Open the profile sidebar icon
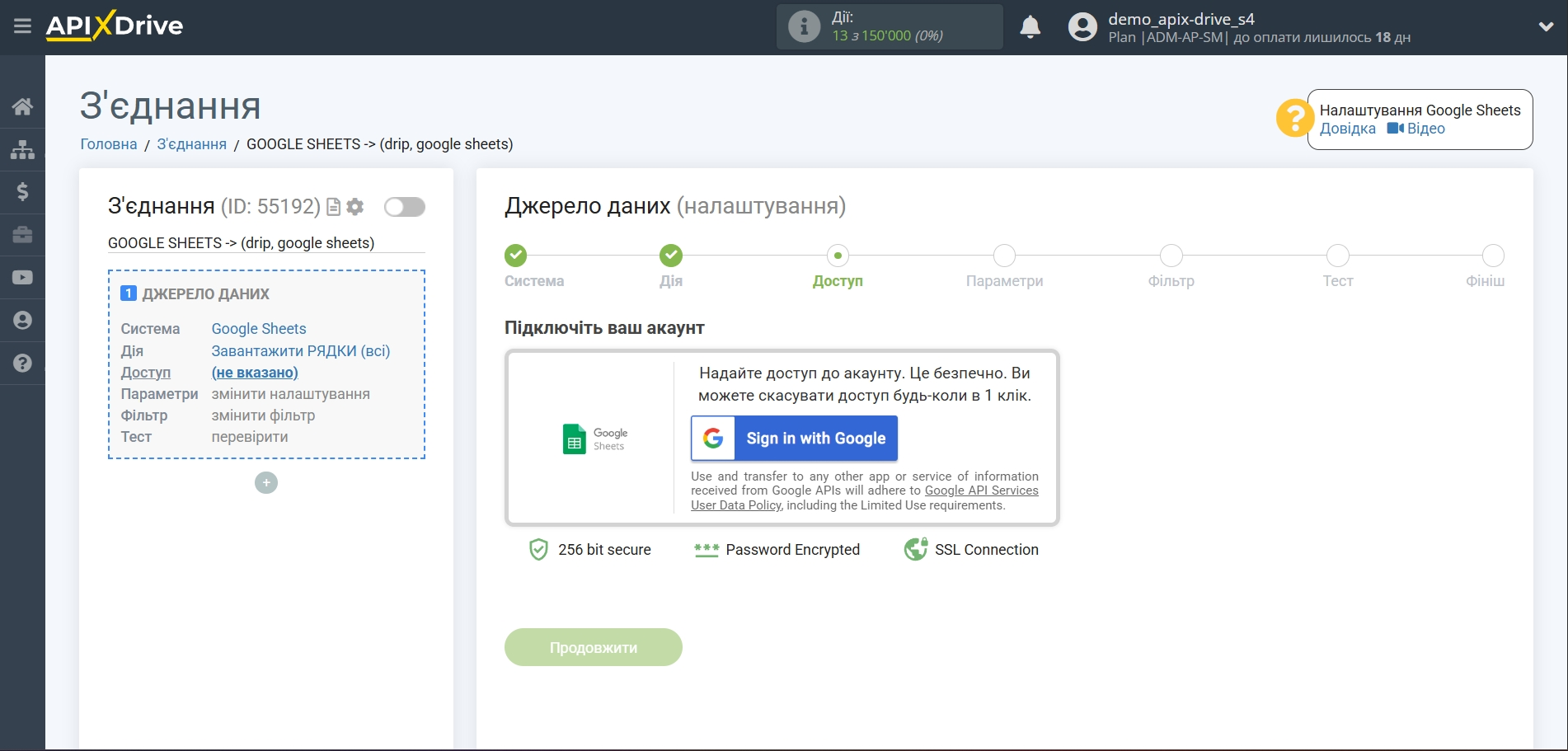Image resolution: width=1568 pixels, height=751 pixels. point(22,321)
